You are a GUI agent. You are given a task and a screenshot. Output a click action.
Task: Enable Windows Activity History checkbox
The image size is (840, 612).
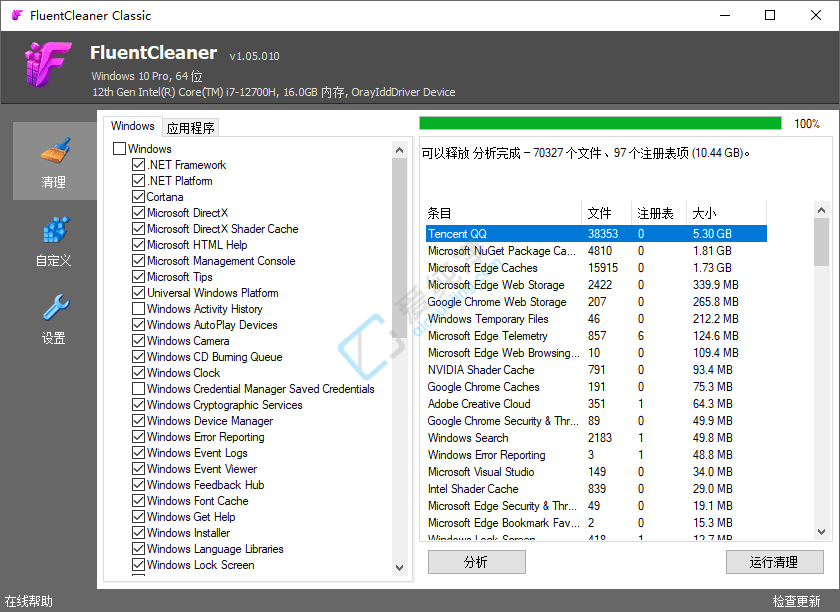(x=138, y=309)
